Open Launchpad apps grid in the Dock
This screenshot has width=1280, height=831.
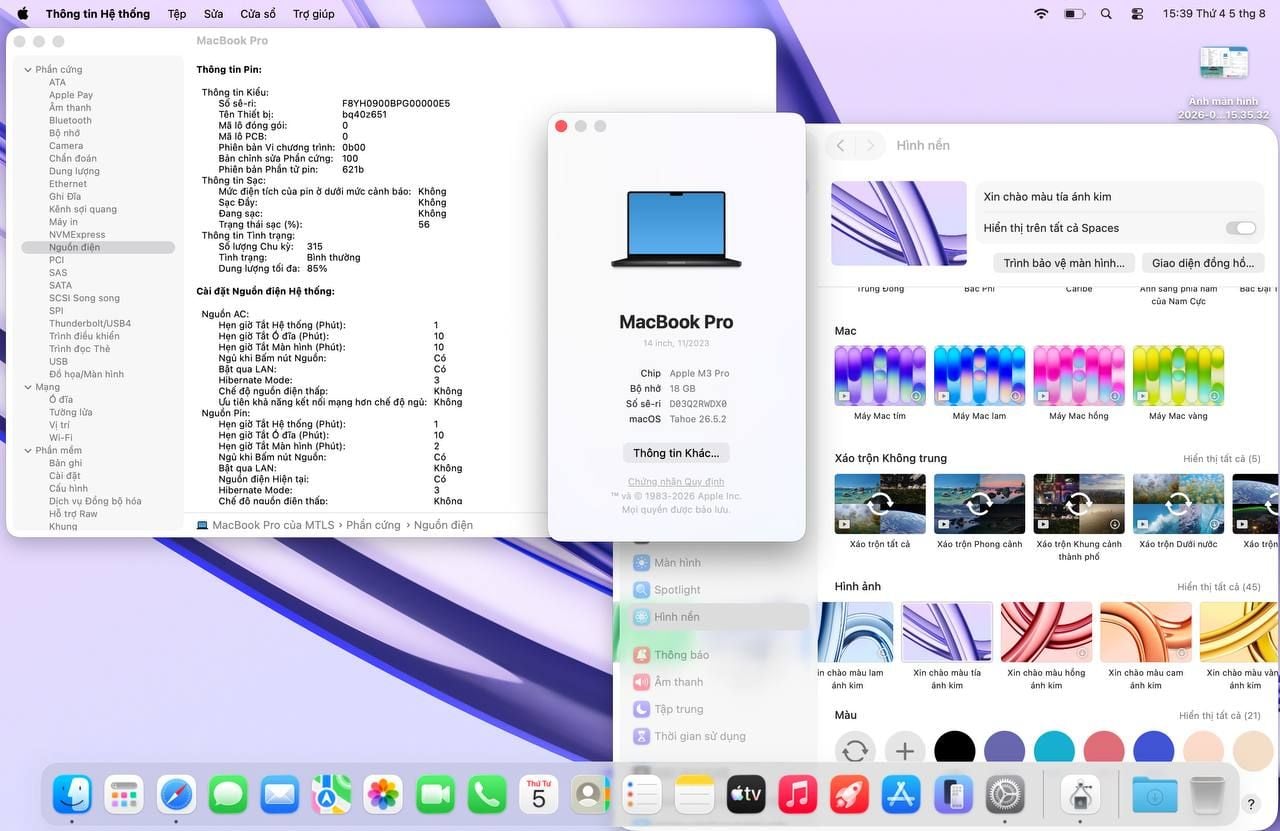point(124,795)
